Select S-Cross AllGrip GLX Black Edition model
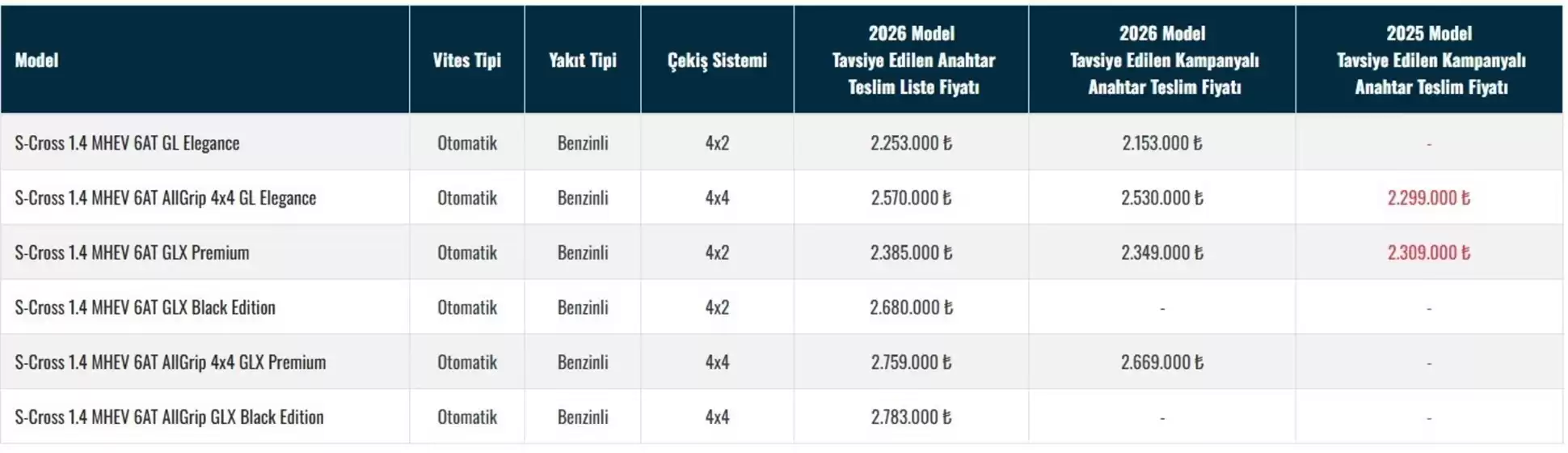This screenshot has width=1568, height=453. pyautogui.click(x=169, y=417)
